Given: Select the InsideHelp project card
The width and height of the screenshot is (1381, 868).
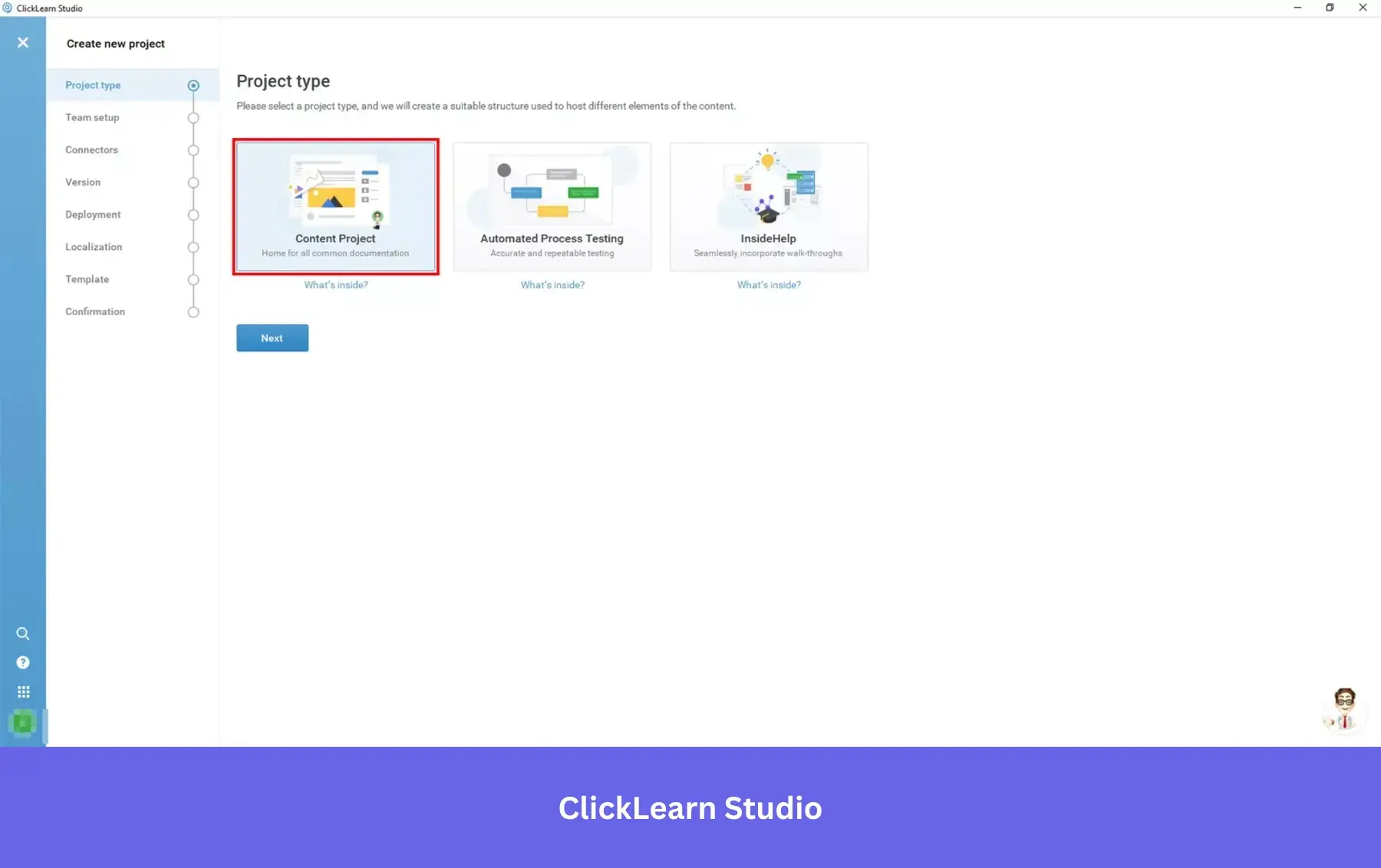Looking at the screenshot, I should point(769,206).
